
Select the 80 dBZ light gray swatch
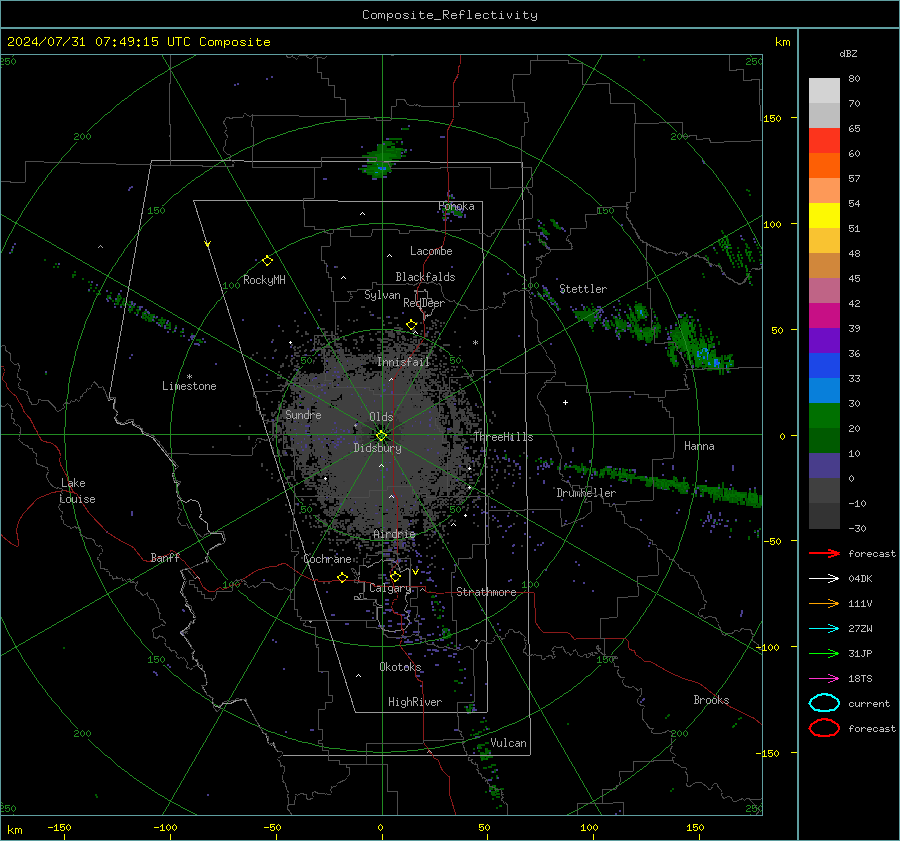click(x=824, y=90)
